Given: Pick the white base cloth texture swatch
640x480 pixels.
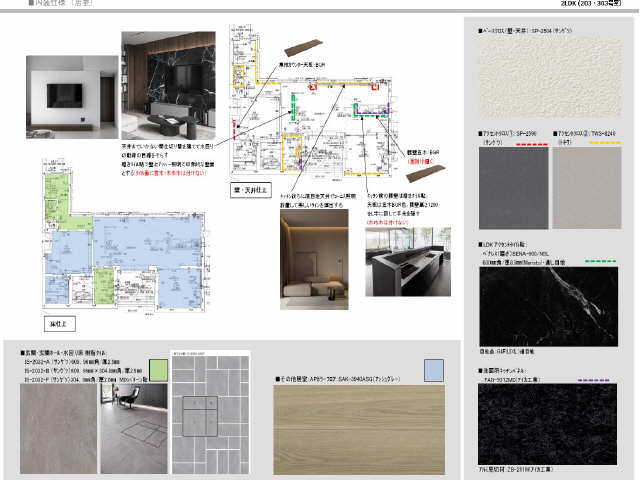Looking at the screenshot, I should (x=550, y=78).
